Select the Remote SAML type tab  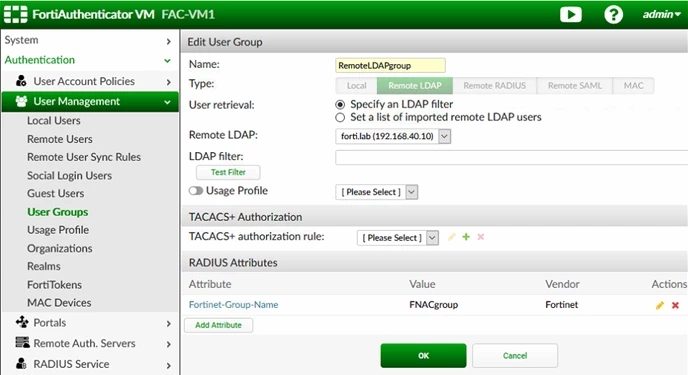click(x=575, y=86)
